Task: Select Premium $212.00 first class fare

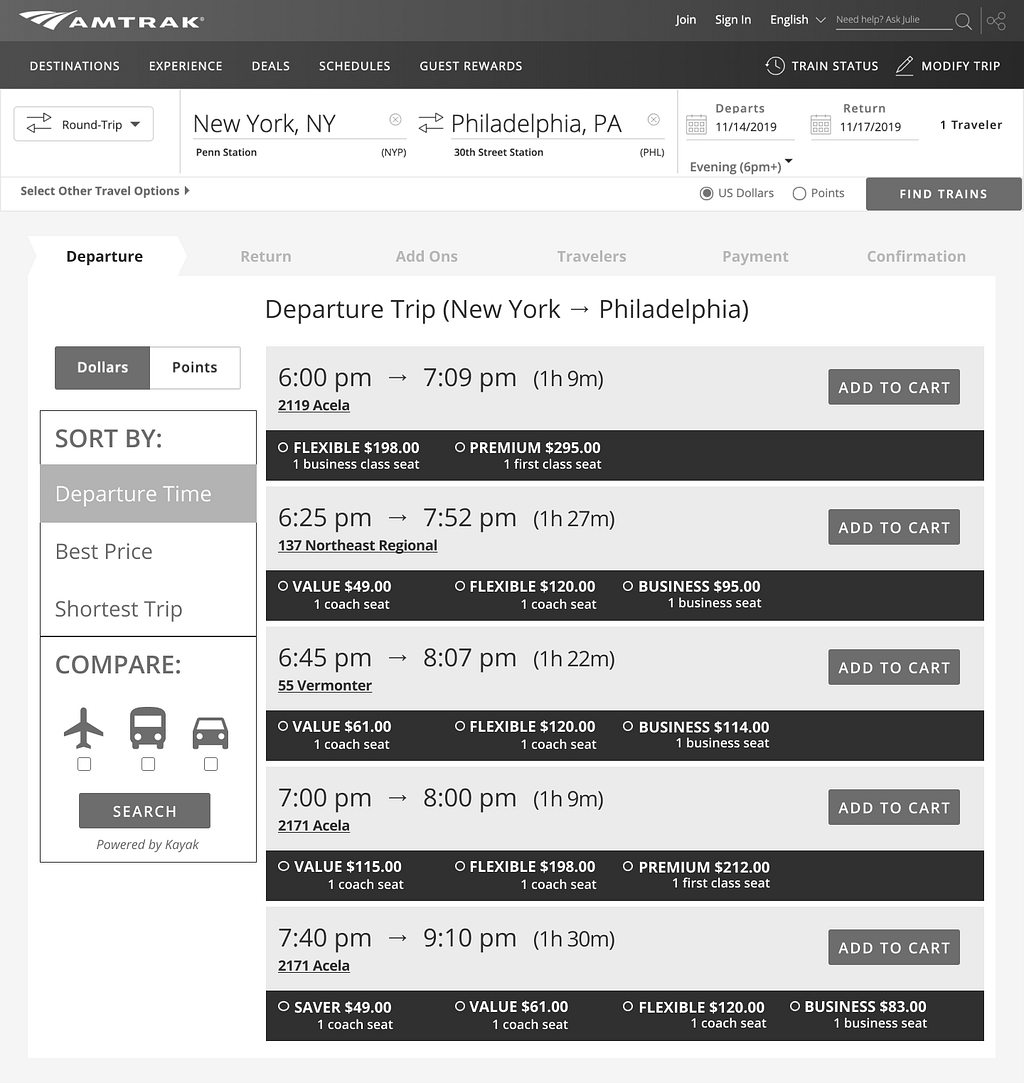Action: [x=628, y=866]
